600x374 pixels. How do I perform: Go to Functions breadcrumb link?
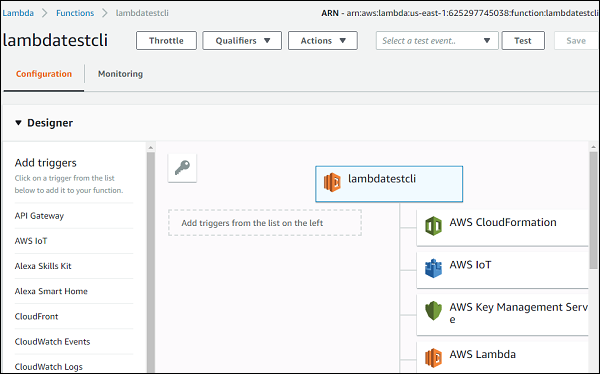[75, 13]
